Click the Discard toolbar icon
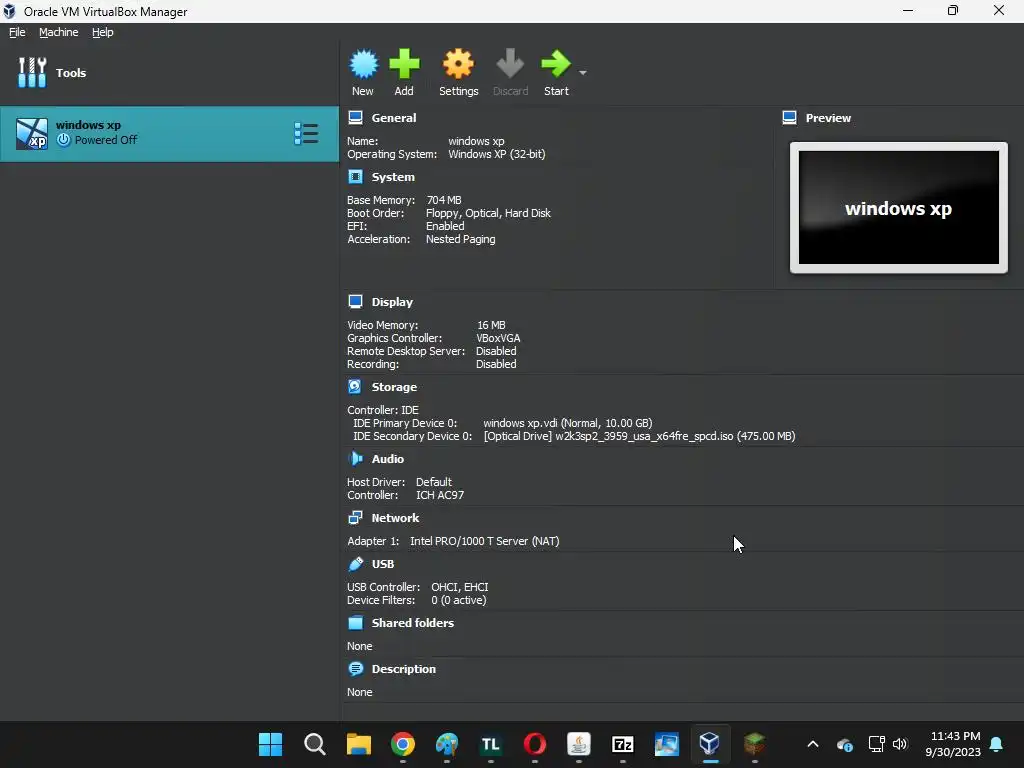 [x=510, y=64]
